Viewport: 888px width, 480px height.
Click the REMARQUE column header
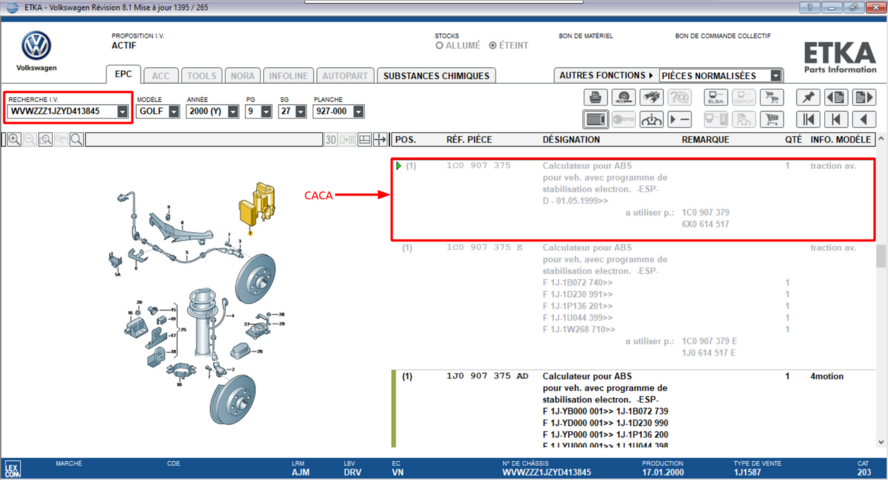(x=705, y=139)
